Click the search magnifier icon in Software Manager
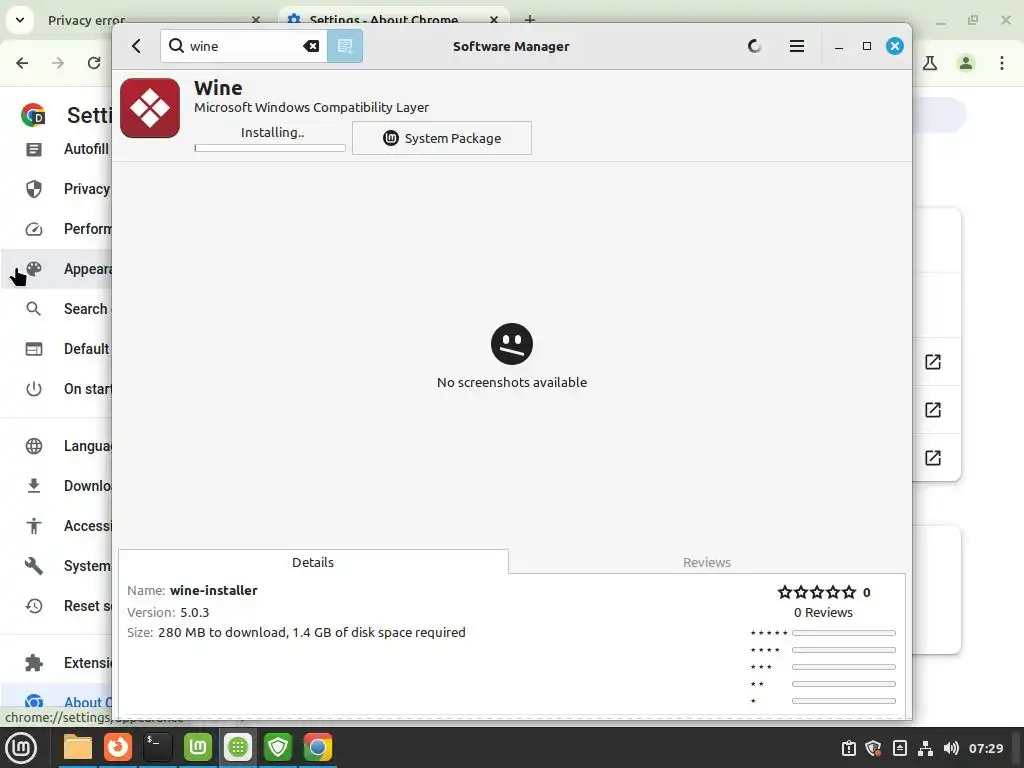 [x=176, y=46]
